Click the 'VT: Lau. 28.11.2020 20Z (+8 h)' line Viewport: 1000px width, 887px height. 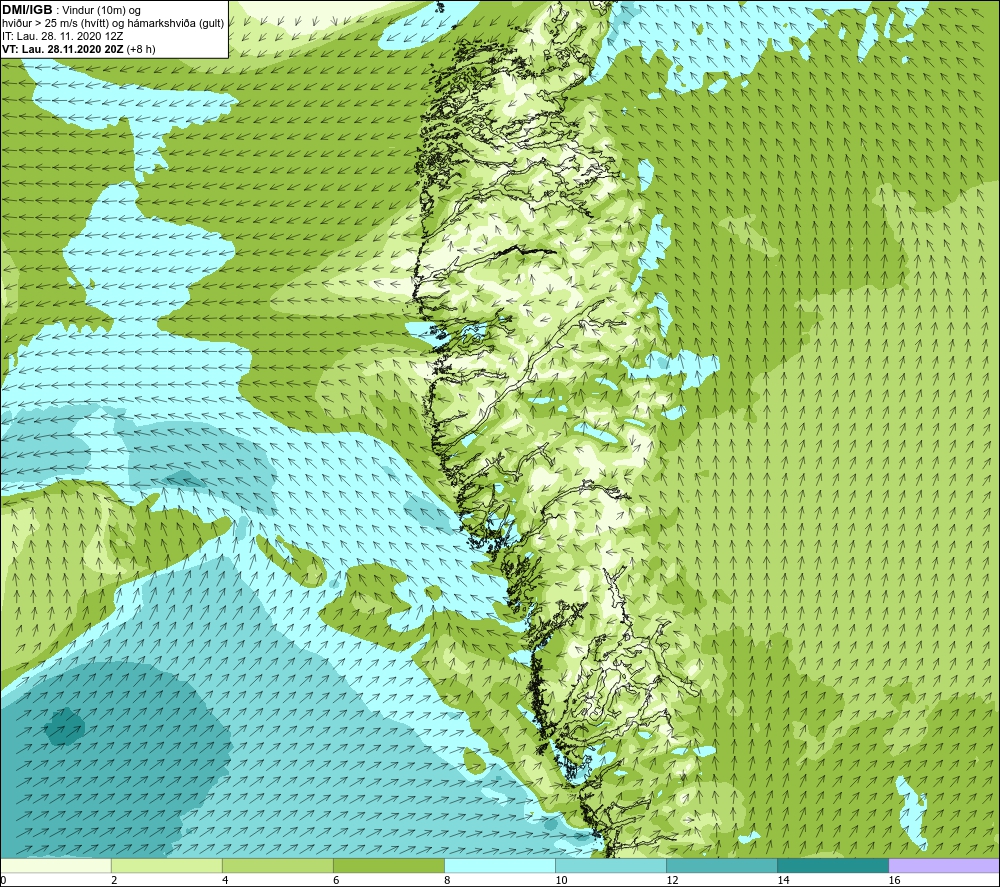click(x=78, y=49)
